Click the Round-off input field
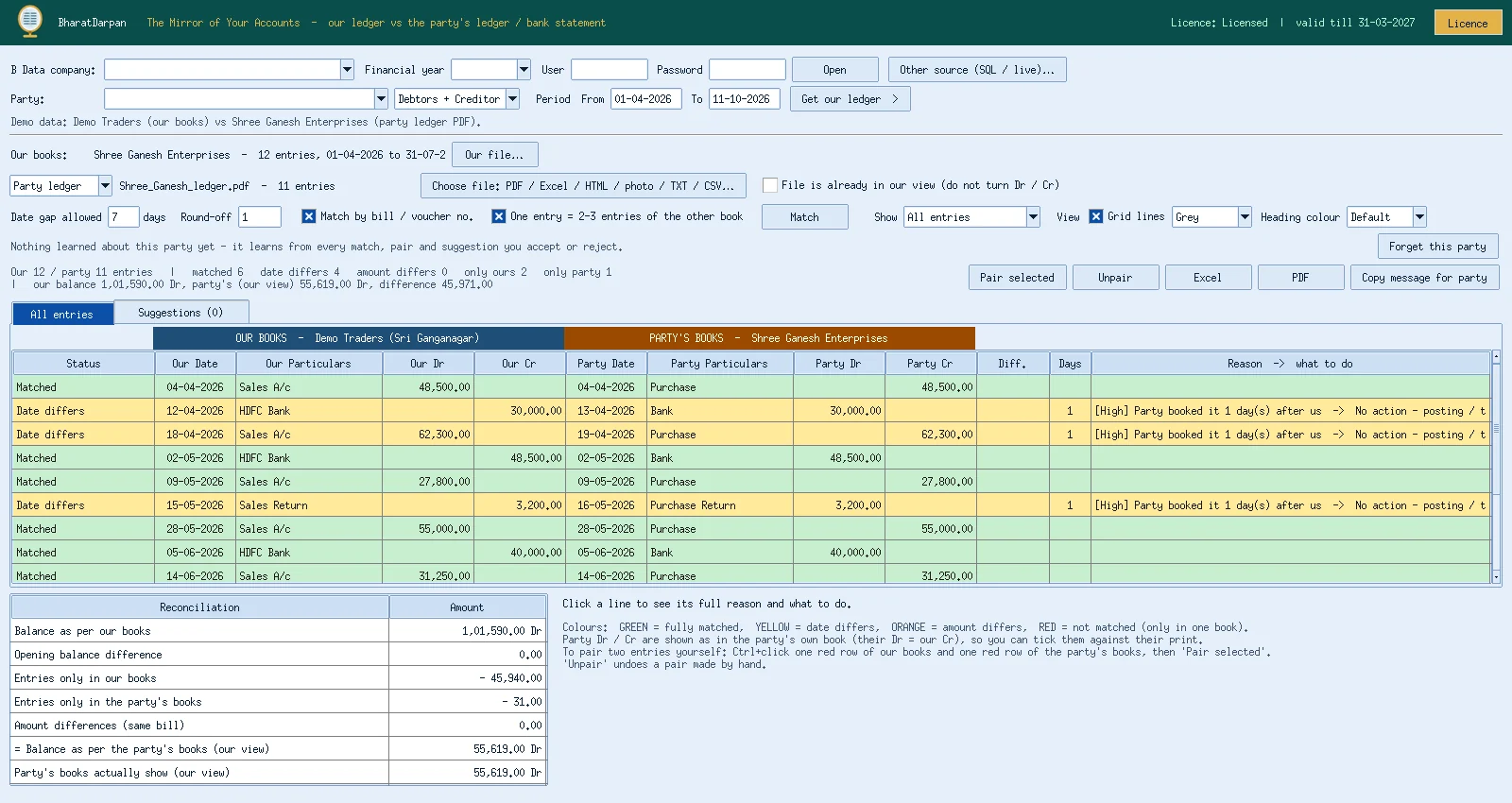 coord(259,217)
